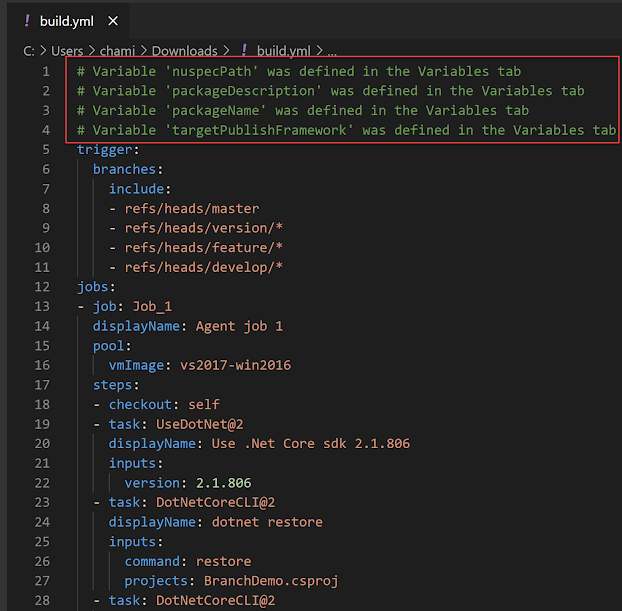The width and height of the screenshot is (622, 611).
Task: Click line number 28 in the gutter
Action: click(42, 600)
